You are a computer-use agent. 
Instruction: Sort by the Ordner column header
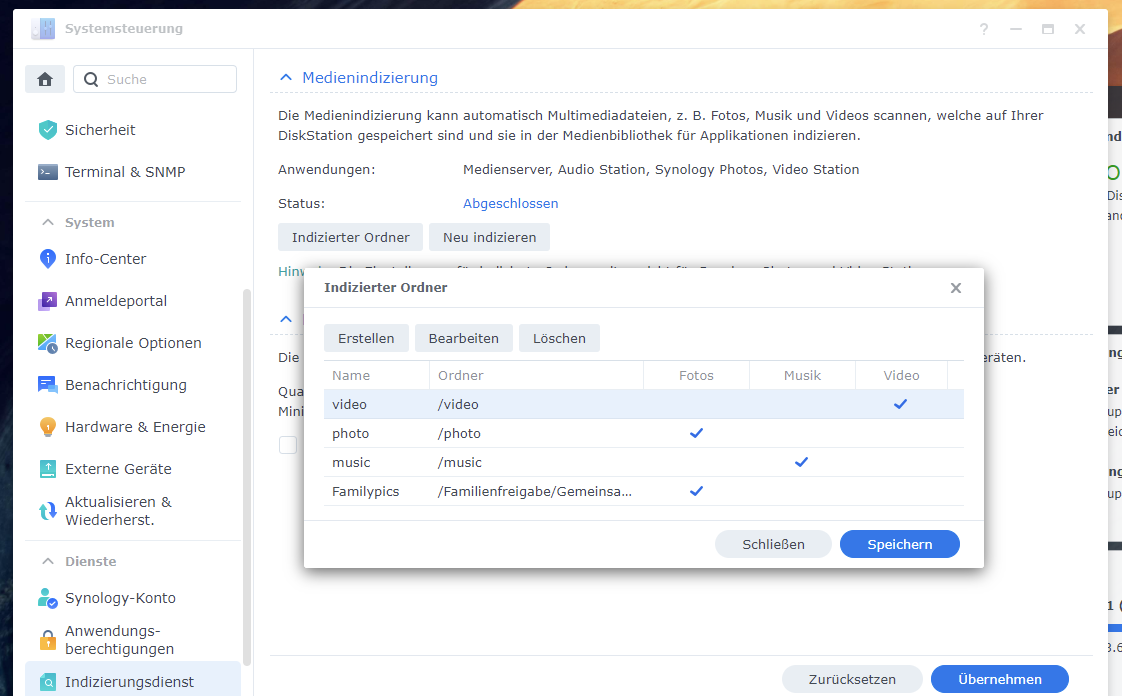tap(536, 376)
